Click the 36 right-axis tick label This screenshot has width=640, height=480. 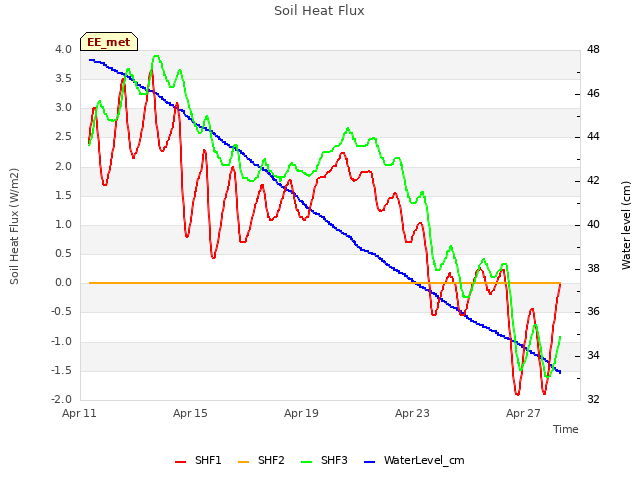click(593, 311)
